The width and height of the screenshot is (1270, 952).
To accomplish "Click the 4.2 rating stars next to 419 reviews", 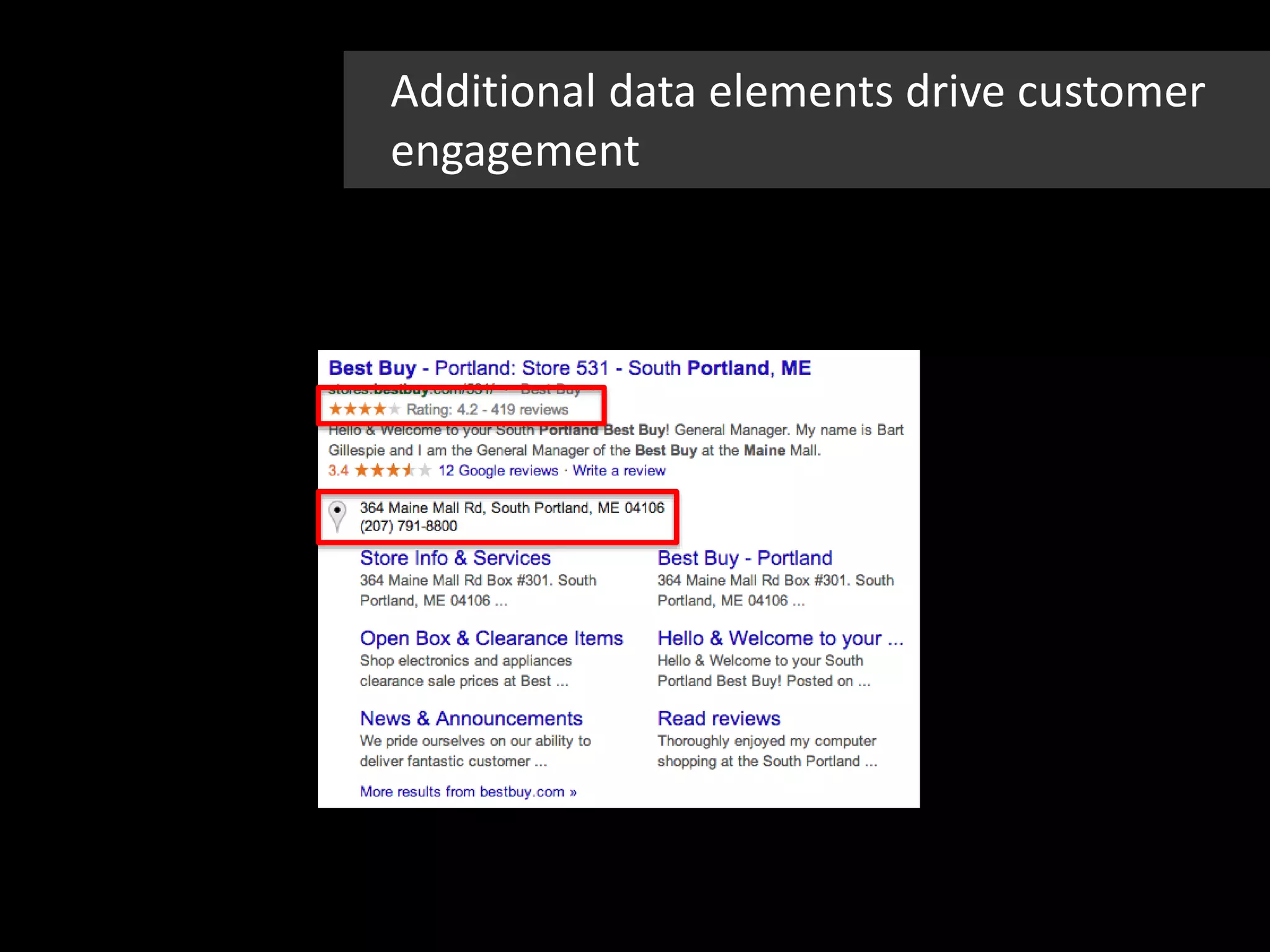I will coord(365,409).
